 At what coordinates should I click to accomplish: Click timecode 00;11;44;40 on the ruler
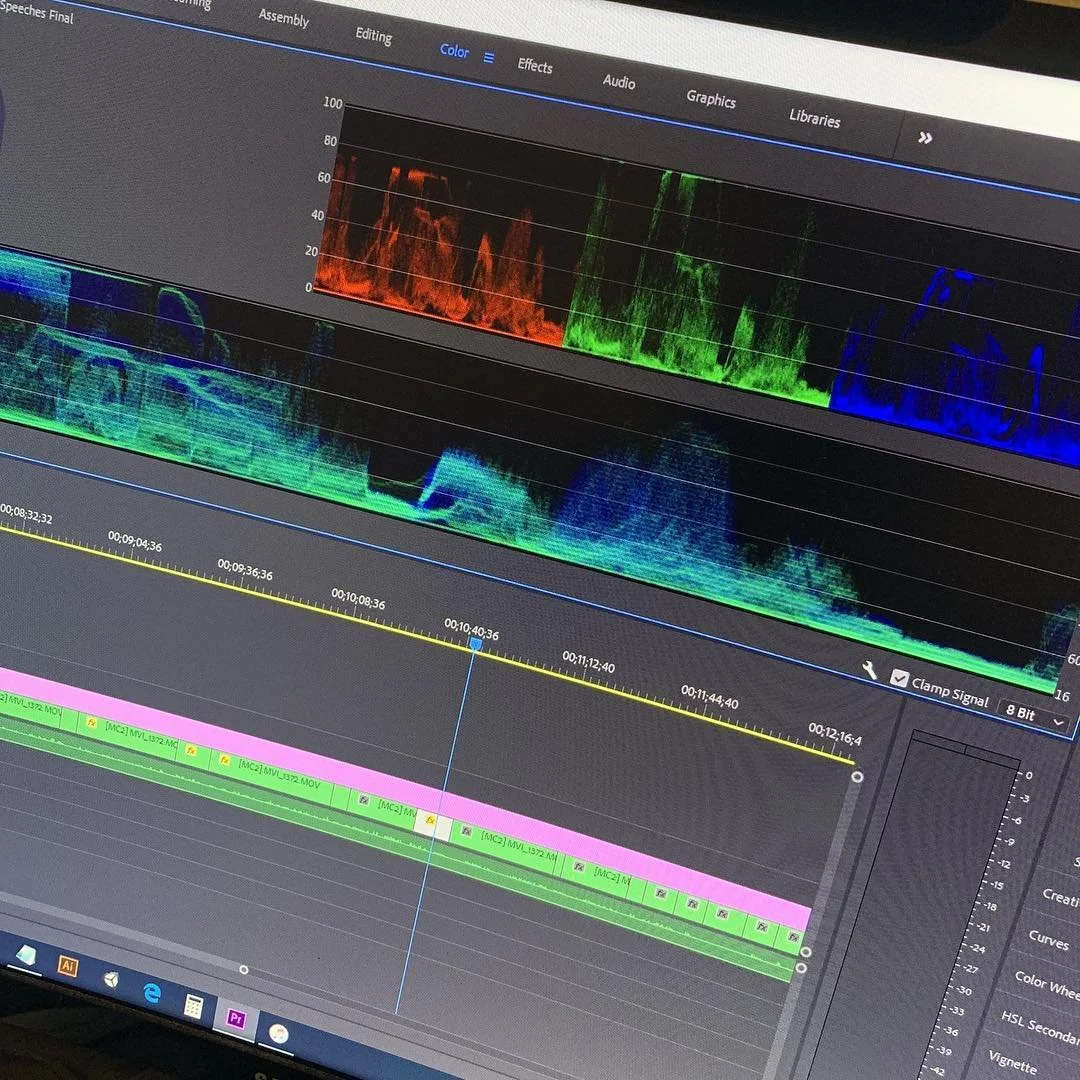coord(709,697)
